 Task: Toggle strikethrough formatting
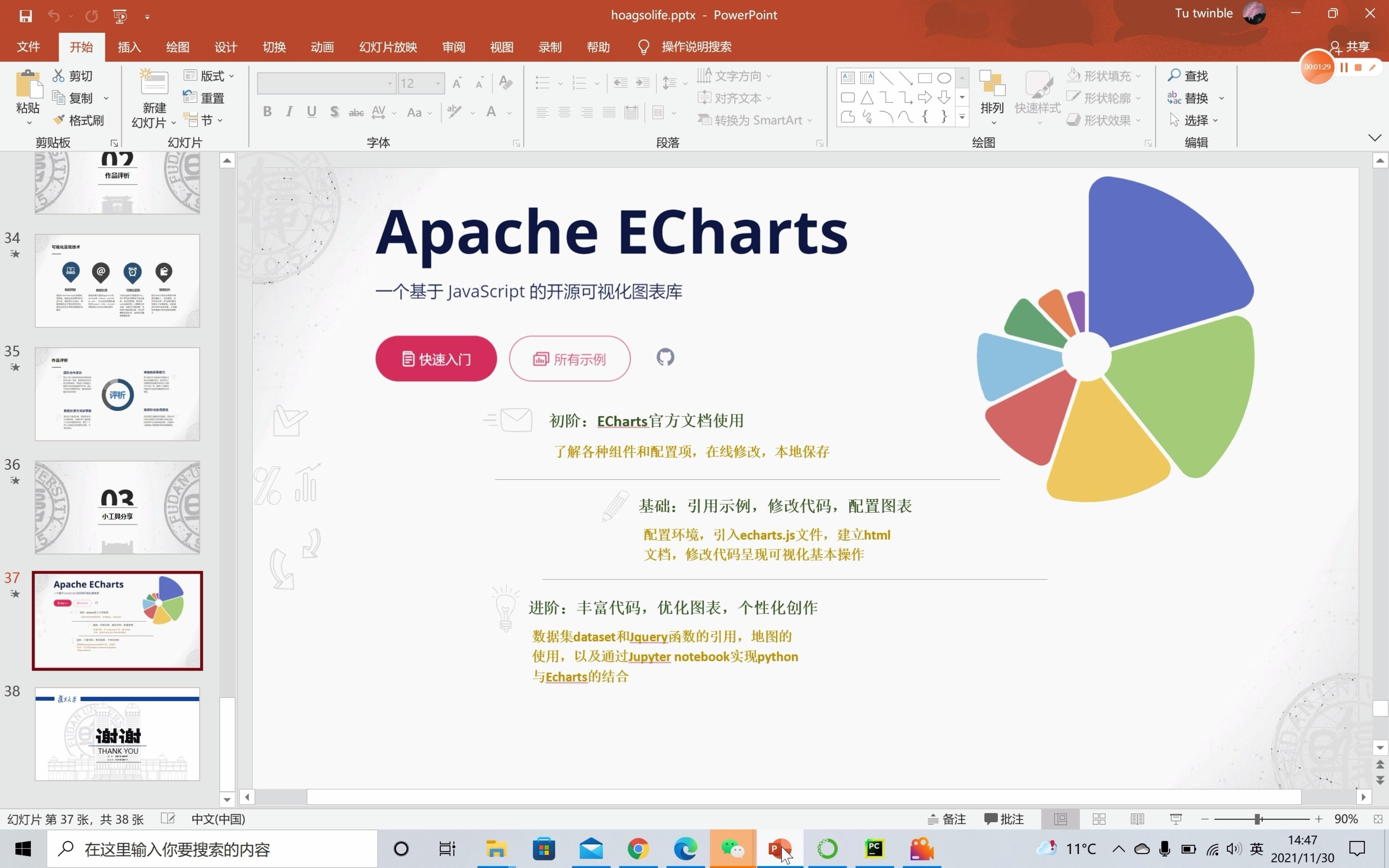tap(356, 112)
